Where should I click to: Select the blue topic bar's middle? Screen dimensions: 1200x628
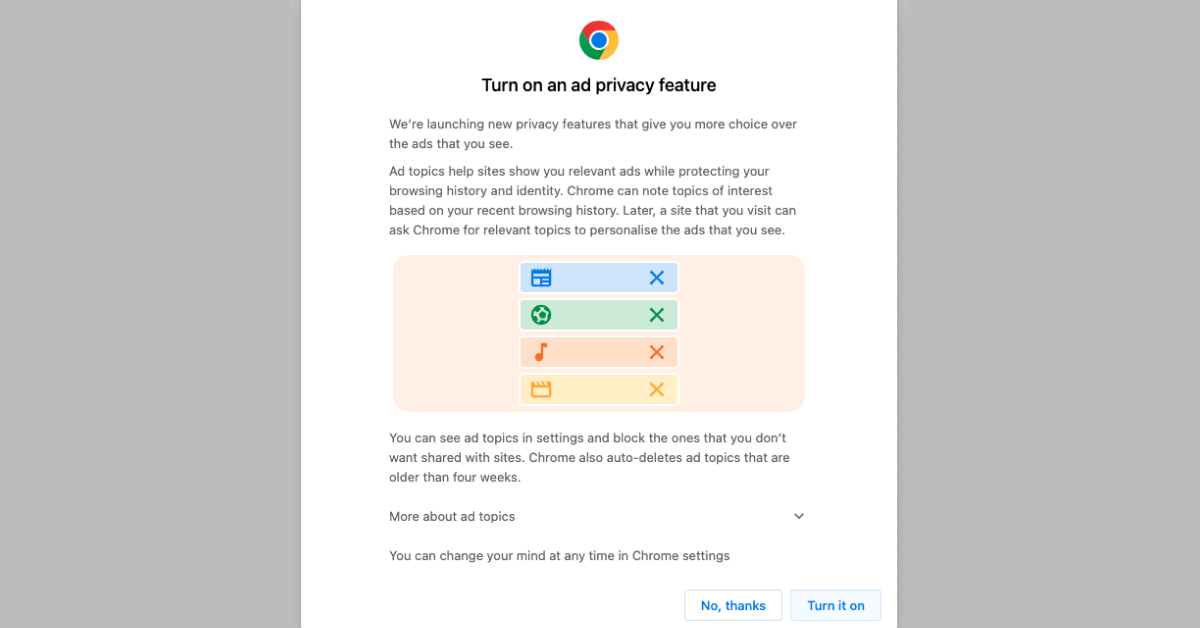click(599, 278)
